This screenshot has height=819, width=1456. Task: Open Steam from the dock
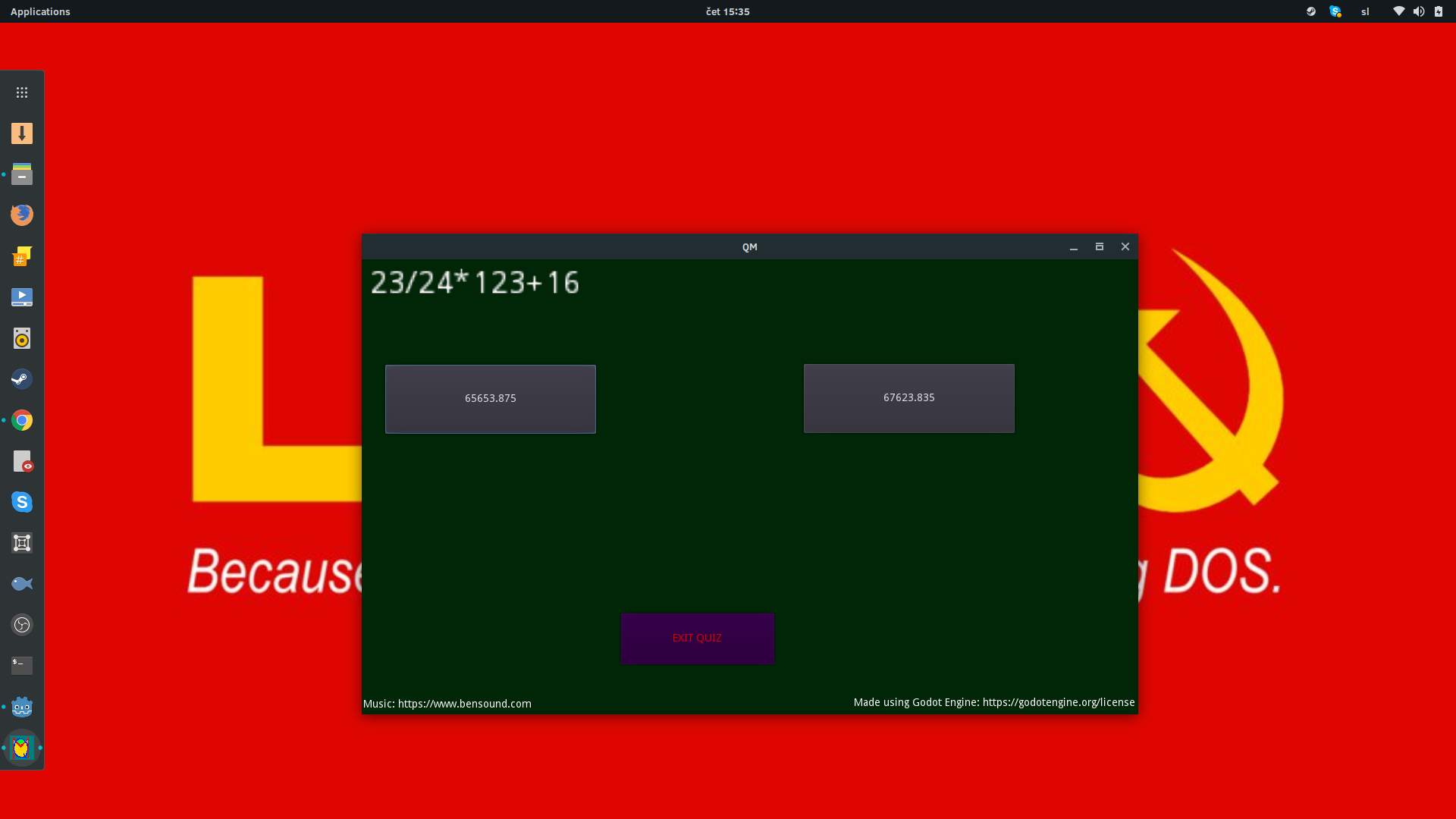[x=22, y=379]
